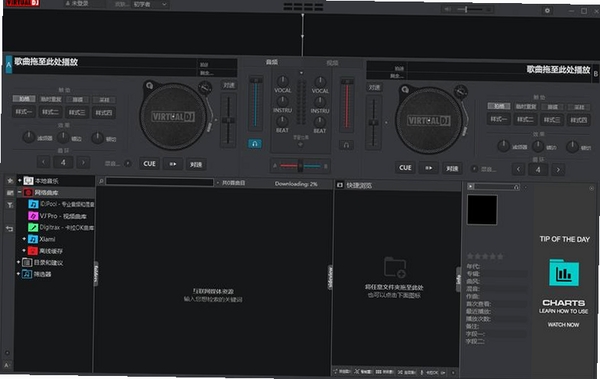600x379 pixels.
Task: Expand the 离线缓存 tree node
Action: [x=24, y=251]
